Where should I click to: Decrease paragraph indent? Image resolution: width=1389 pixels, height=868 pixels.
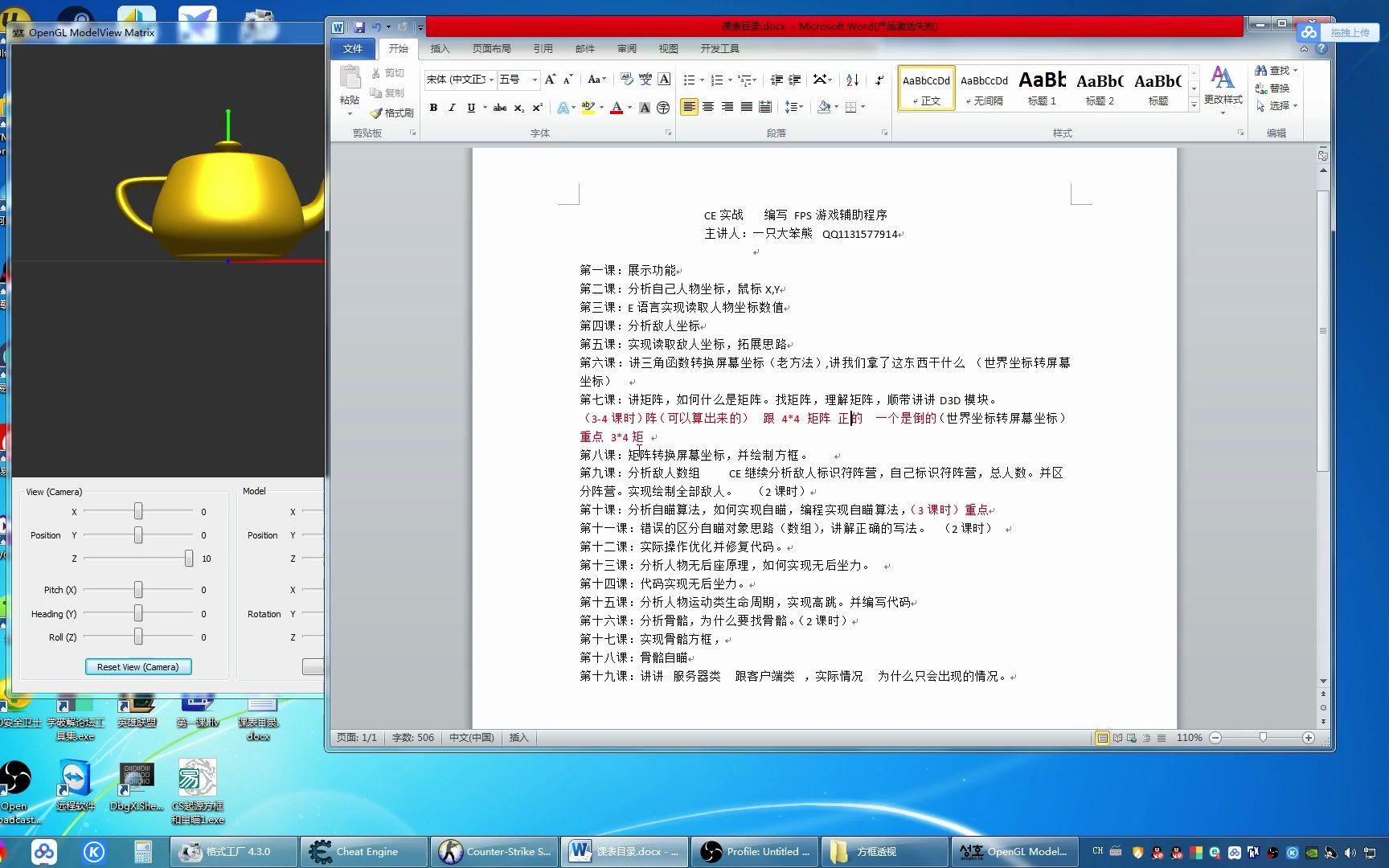click(x=776, y=80)
